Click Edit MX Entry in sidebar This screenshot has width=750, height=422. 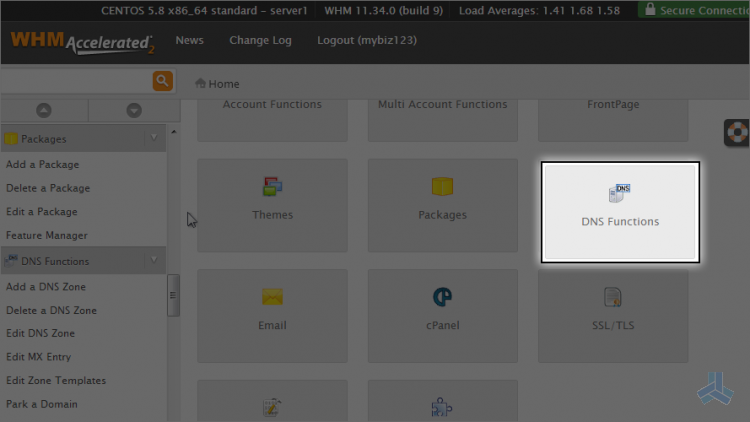(x=38, y=357)
